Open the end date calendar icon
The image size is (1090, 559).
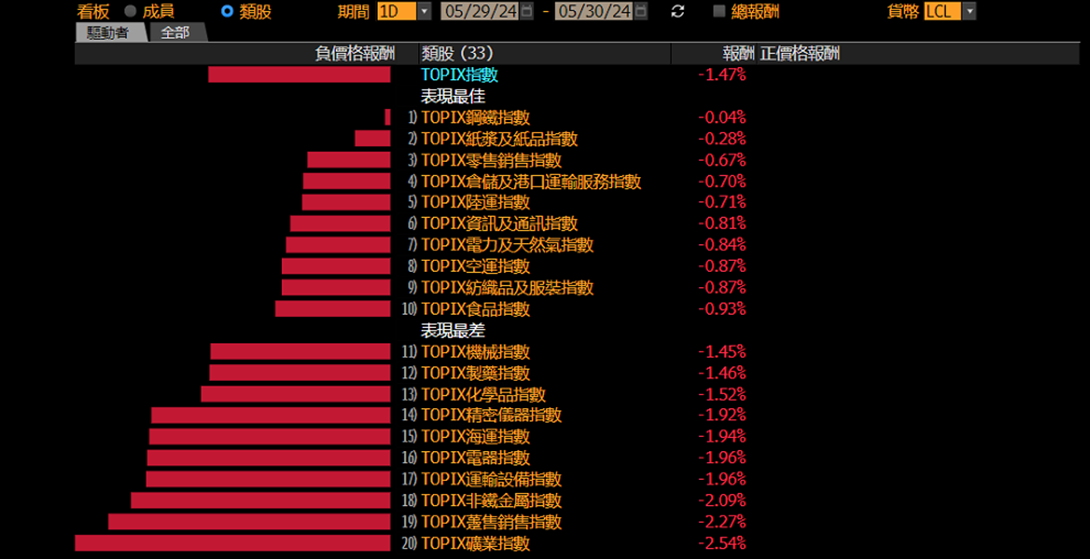pyautogui.click(x=641, y=11)
